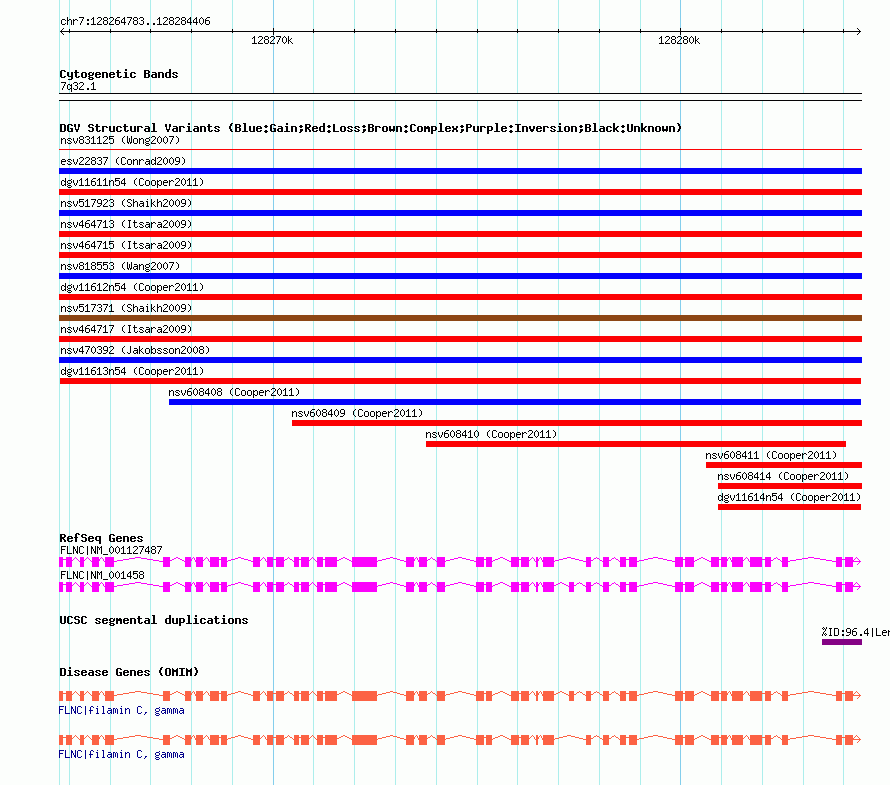Image resolution: width=890 pixels, height=785 pixels.
Task: Click the chr7:128264783..128284406 region label
Action: click(135, 22)
